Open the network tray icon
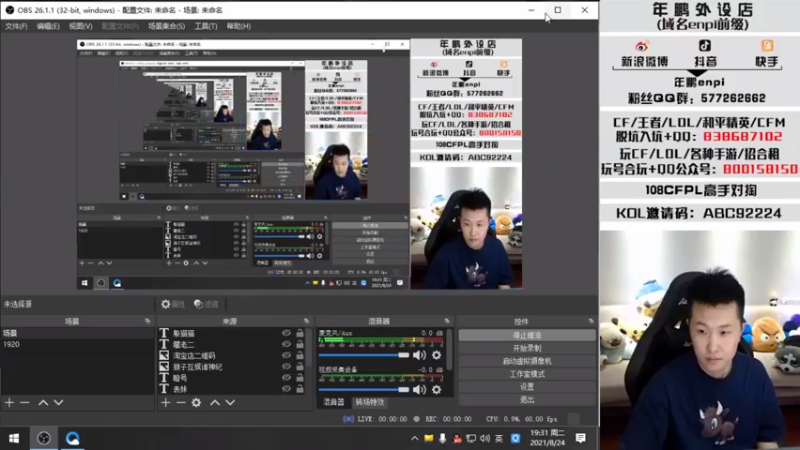Image resolution: width=800 pixels, height=450 pixels. coord(471,438)
